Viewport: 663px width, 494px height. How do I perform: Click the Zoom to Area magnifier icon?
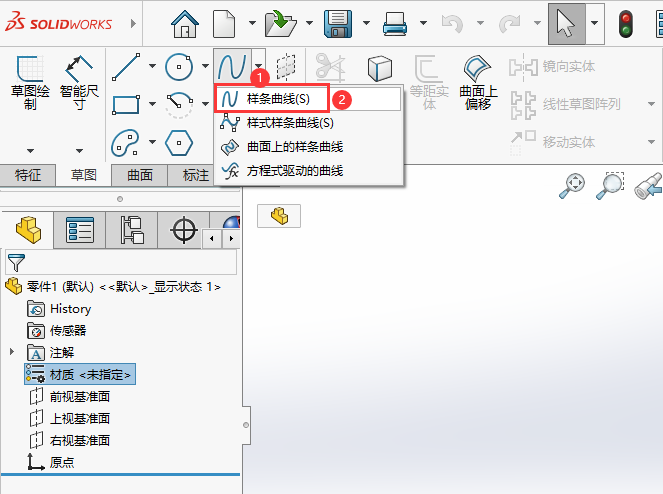tap(610, 185)
